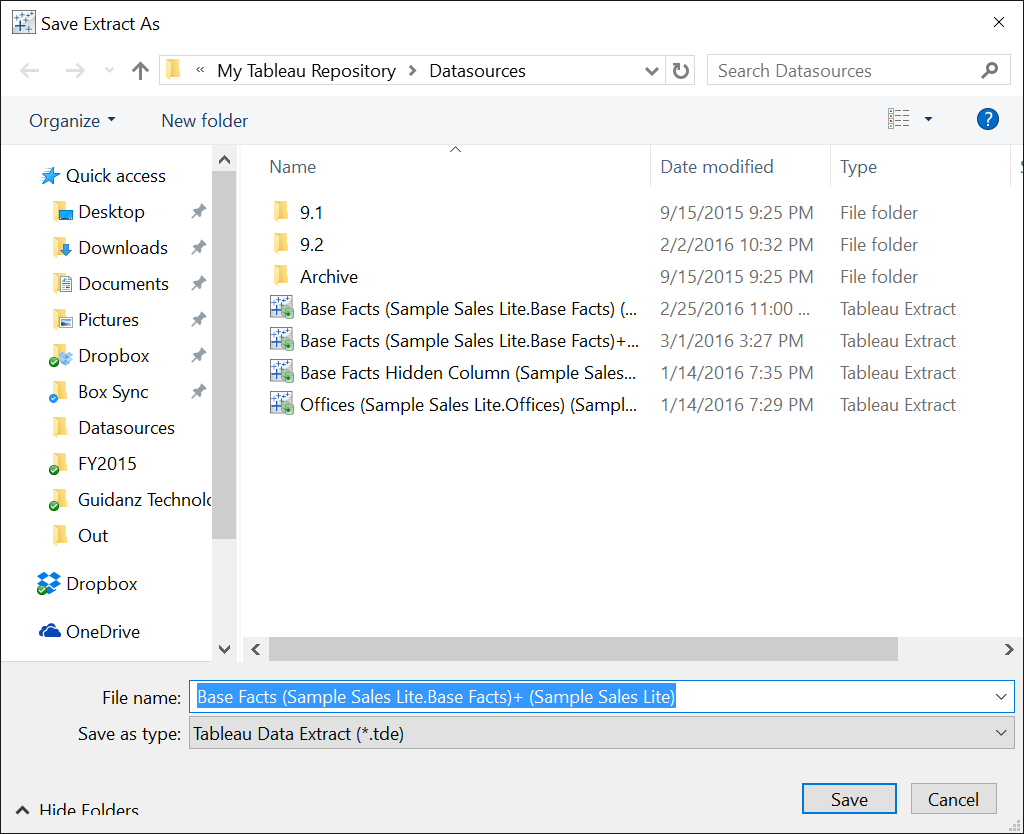This screenshot has width=1024, height=834.
Task: Open the Out folder
Action: 80,535
